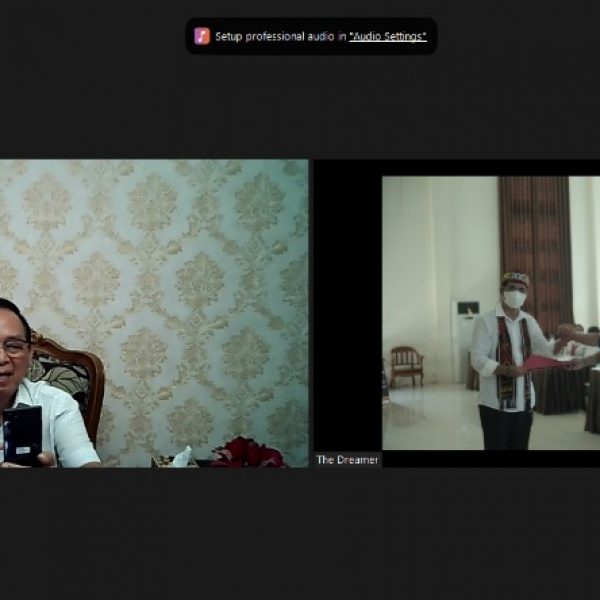Click the red flowers in the left video
The height and width of the screenshot is (600, 600).
(x=247, y=453)
